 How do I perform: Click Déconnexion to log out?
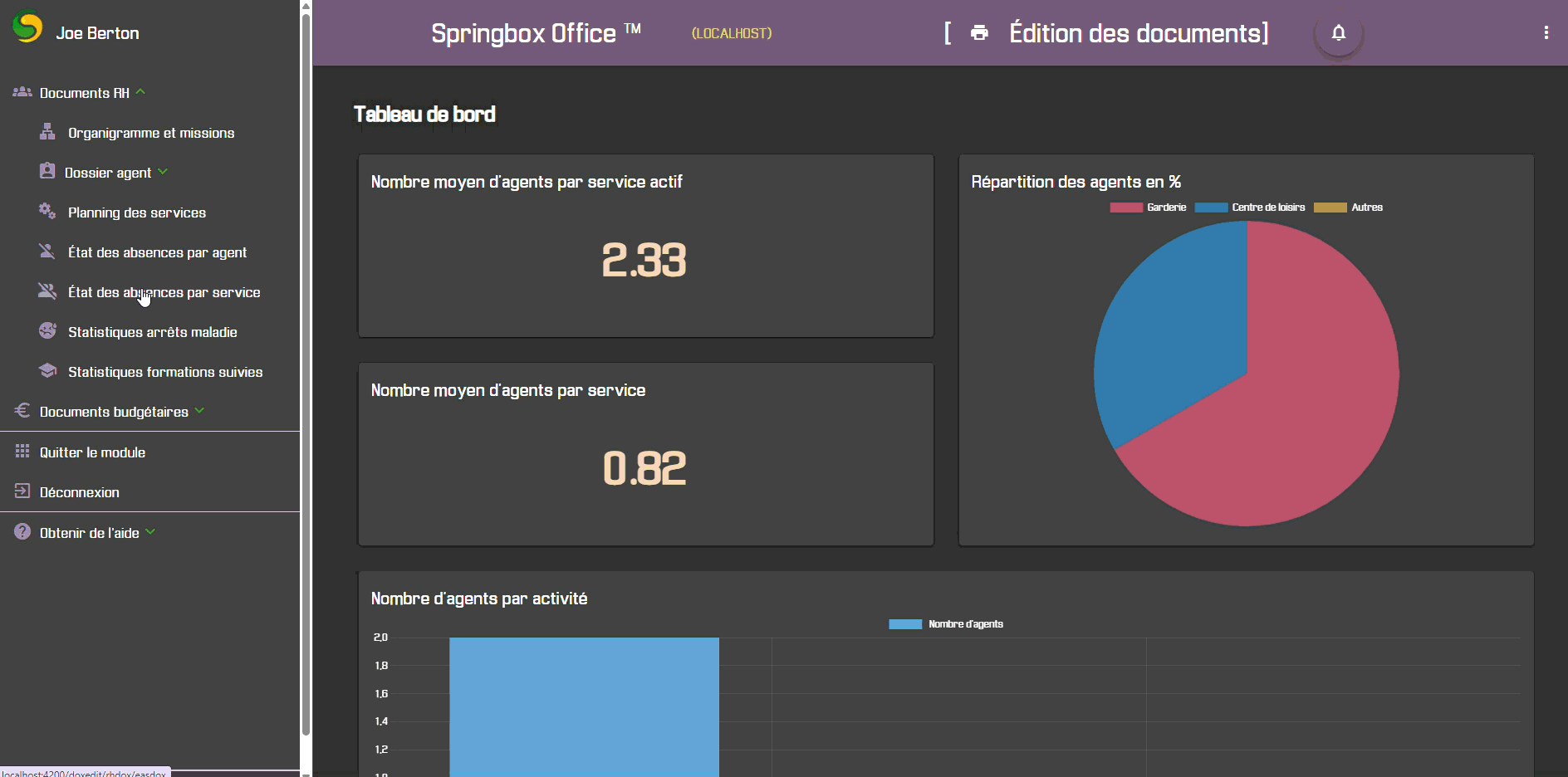[x=80, y=492]
